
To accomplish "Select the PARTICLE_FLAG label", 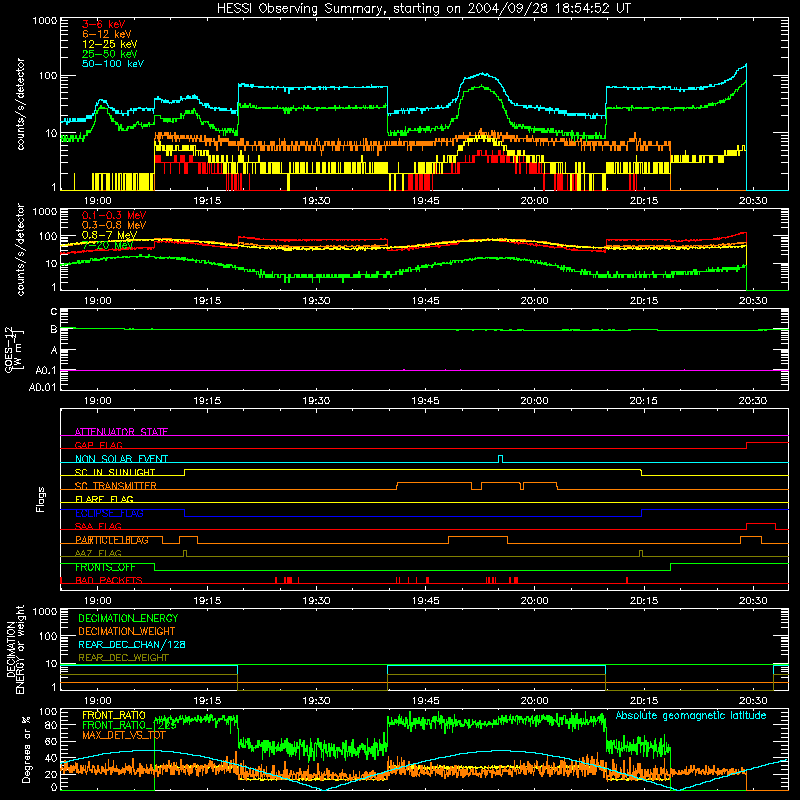I will 112,540.
